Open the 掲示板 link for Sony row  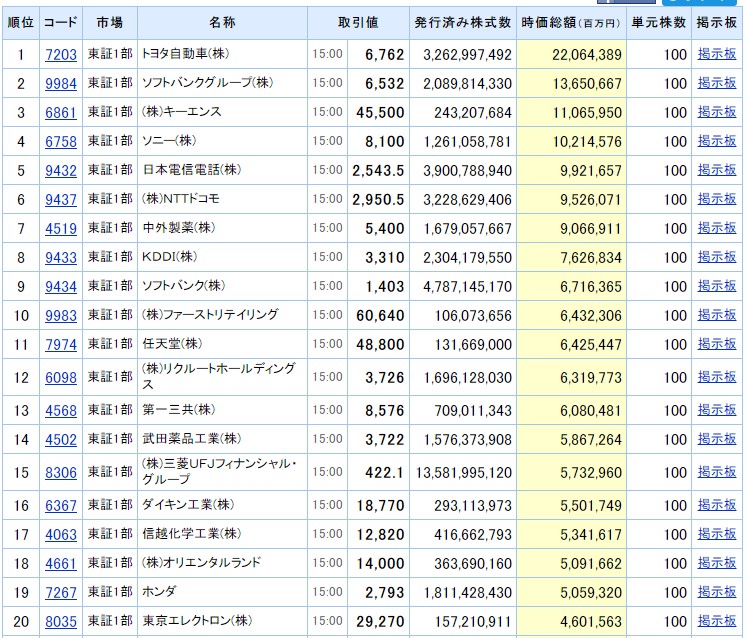coord(717,141)
